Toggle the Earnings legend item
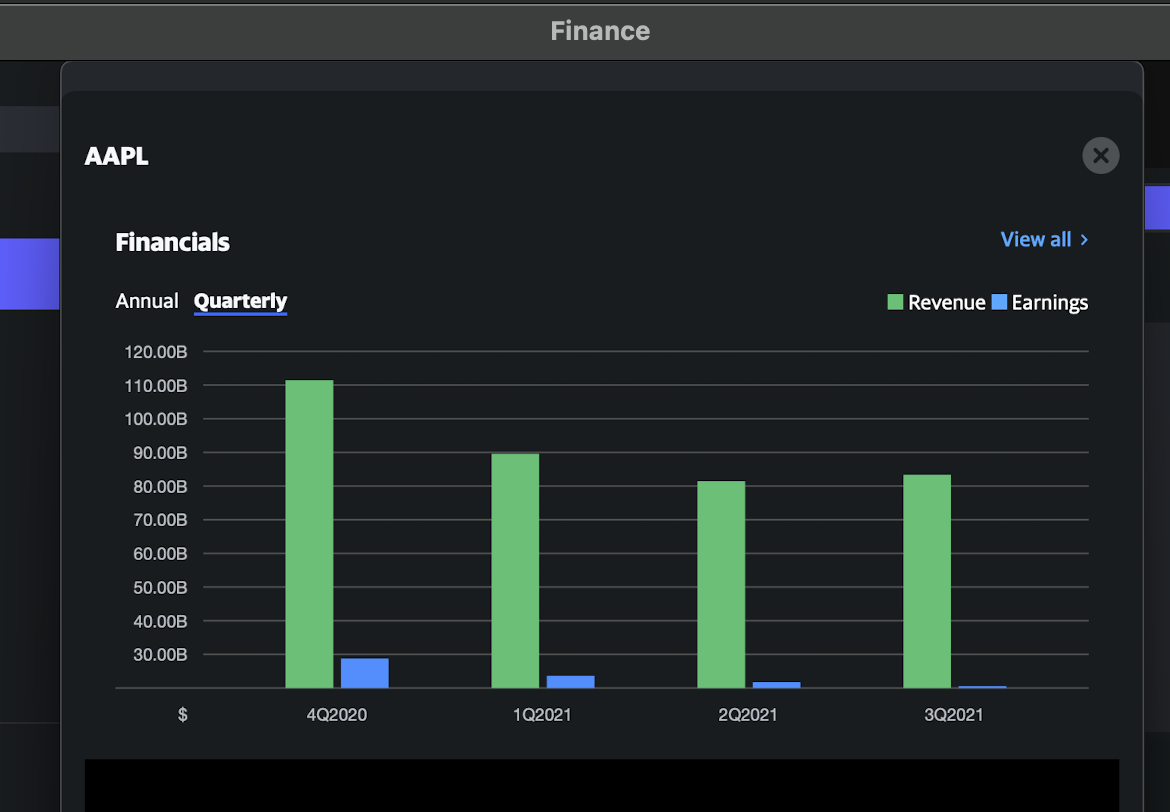1170x812 pixels. pos(1039,302)
